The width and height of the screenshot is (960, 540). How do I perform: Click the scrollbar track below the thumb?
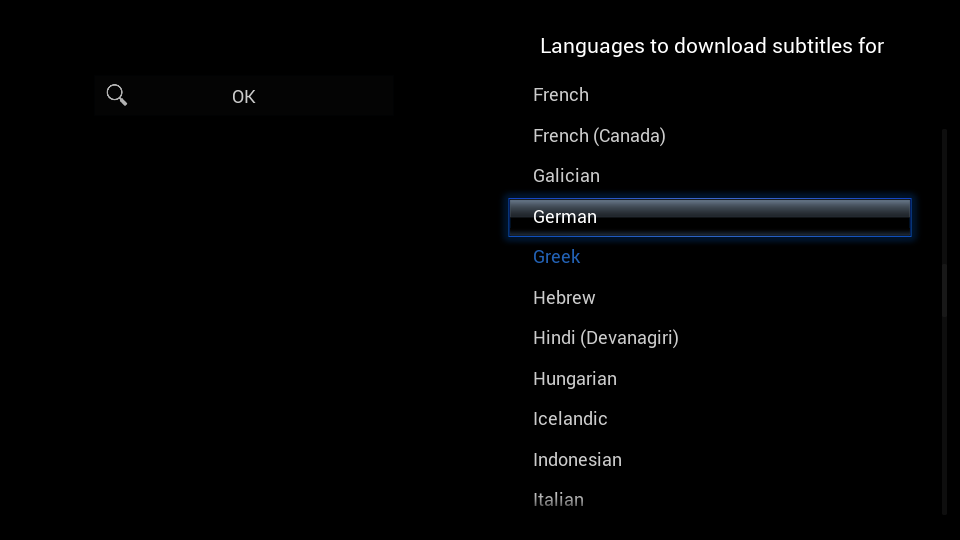click(x=944, y=416)
